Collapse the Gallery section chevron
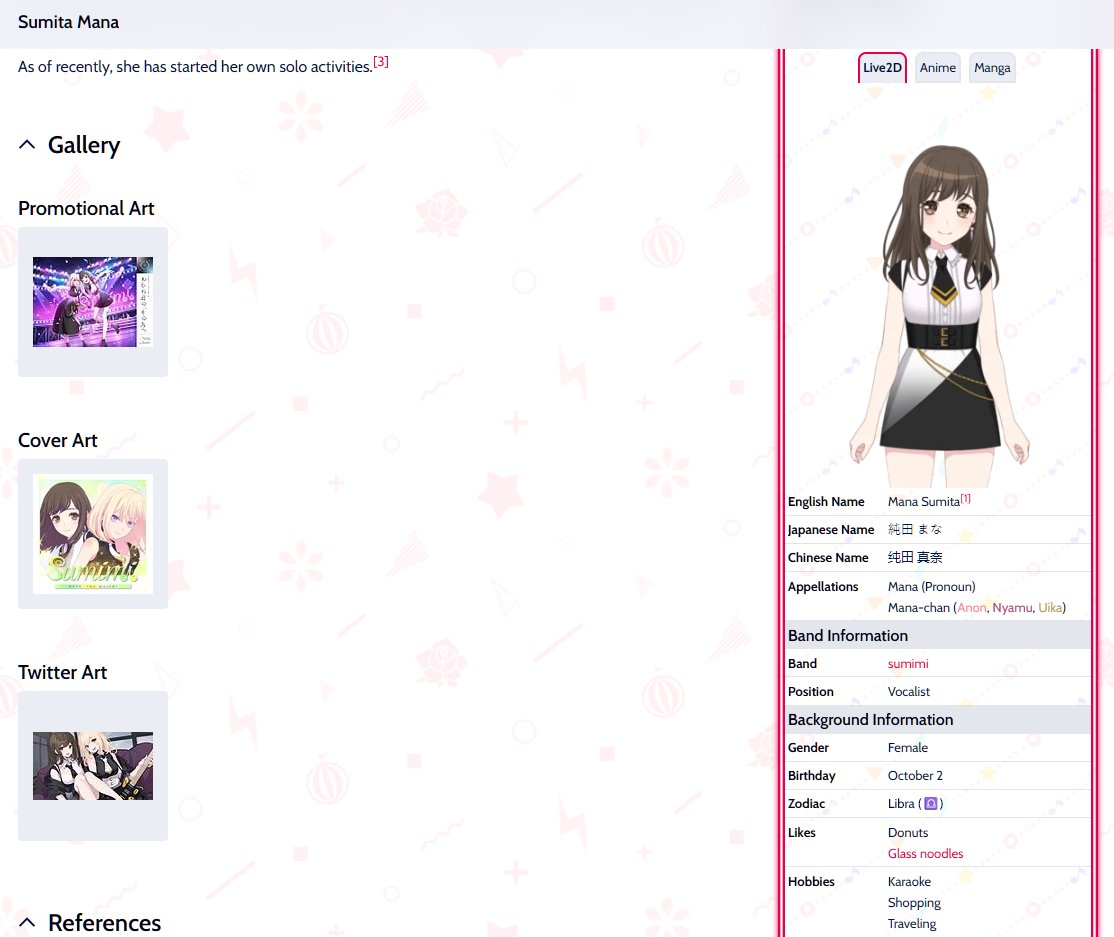This screenshot has width=1114, height=937. point(27,145)
